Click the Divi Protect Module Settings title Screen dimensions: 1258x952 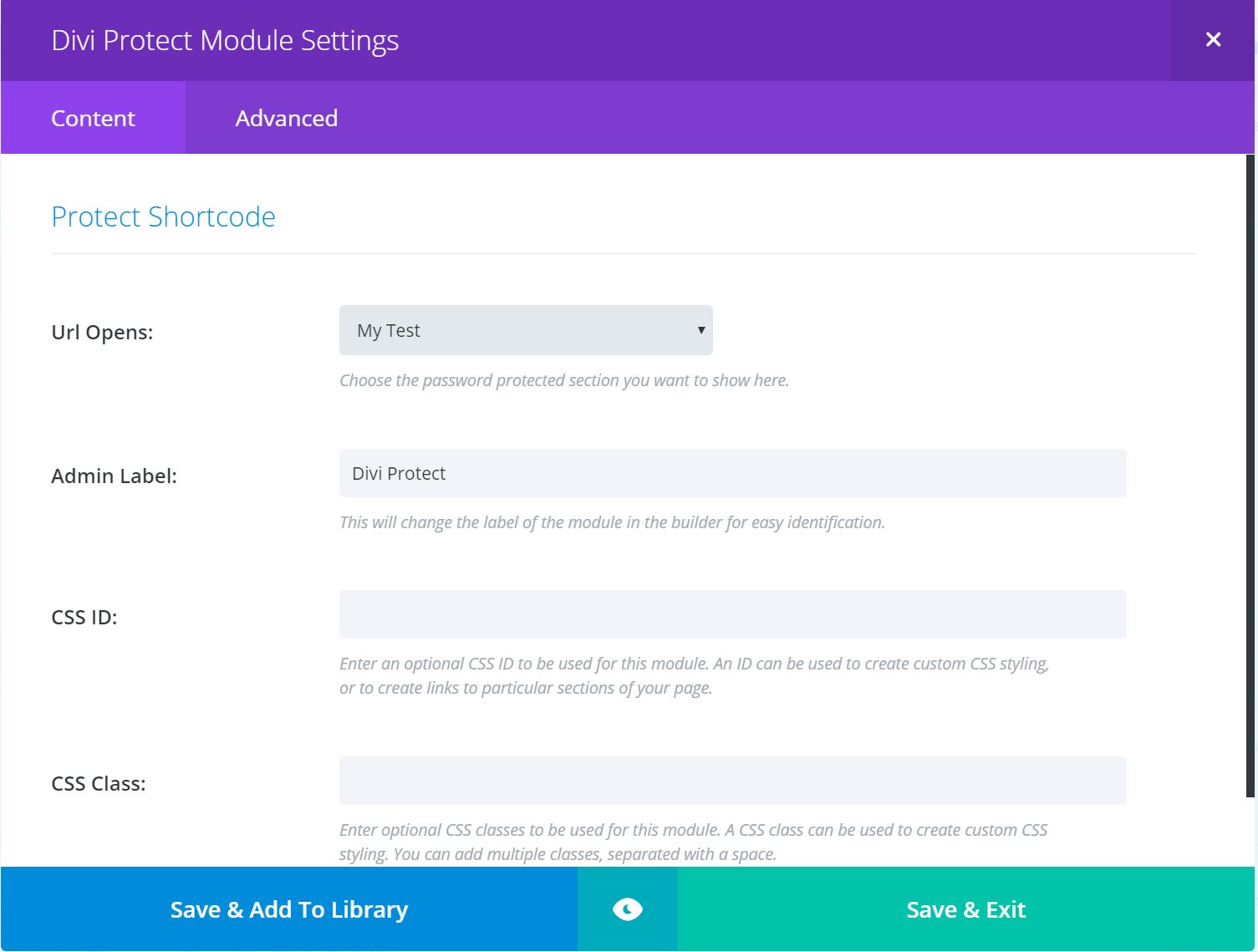(x=225, y=40)
